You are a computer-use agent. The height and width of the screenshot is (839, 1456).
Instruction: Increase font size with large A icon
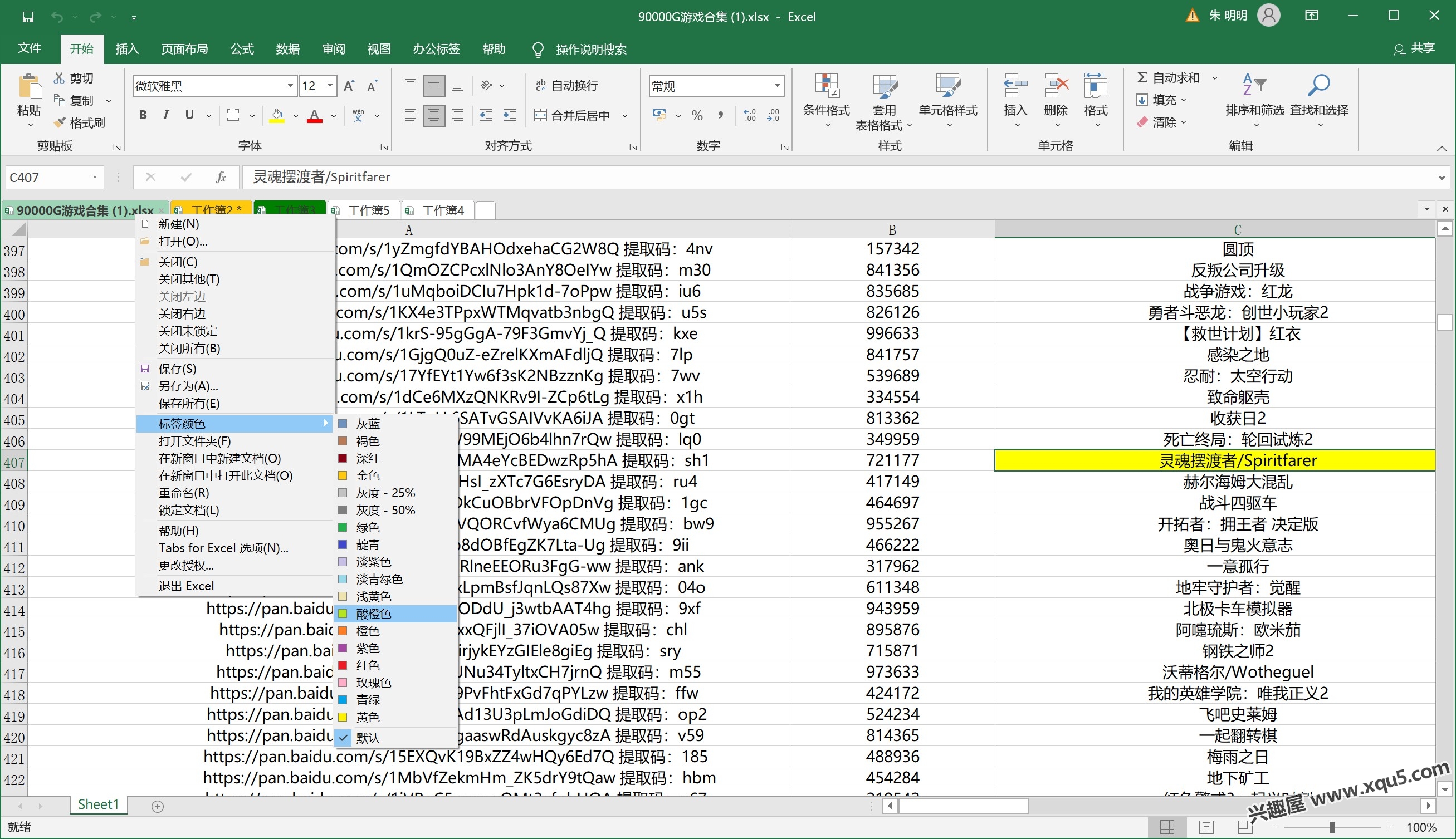[349, 86]
